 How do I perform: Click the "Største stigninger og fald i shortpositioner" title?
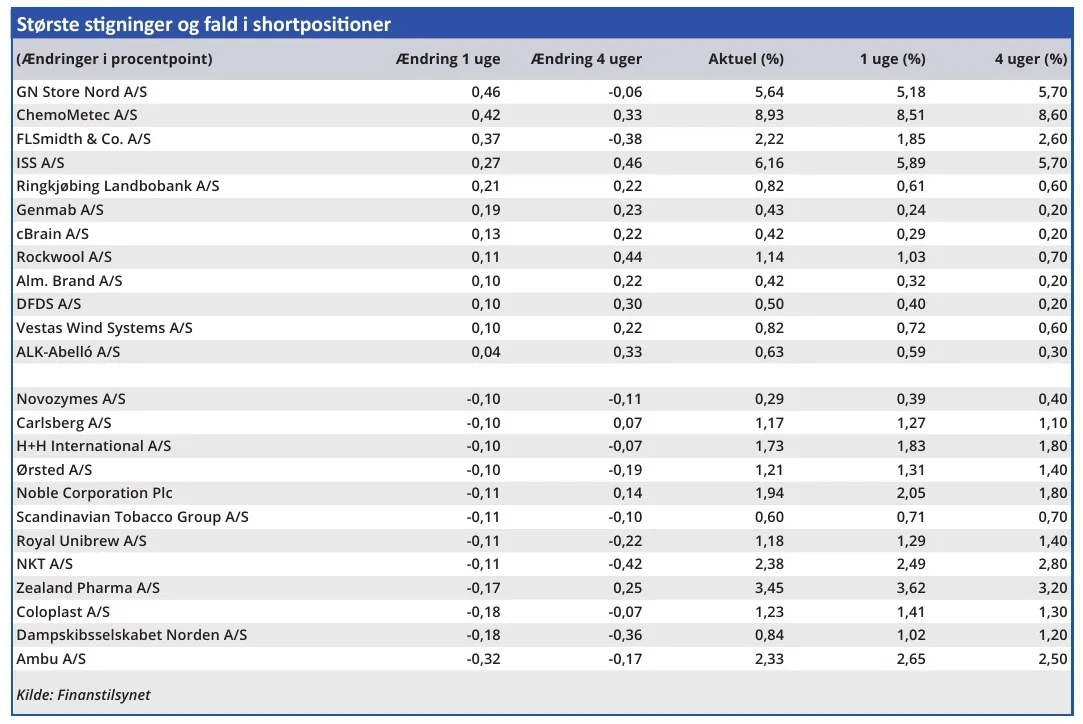[x=204, y=24]
